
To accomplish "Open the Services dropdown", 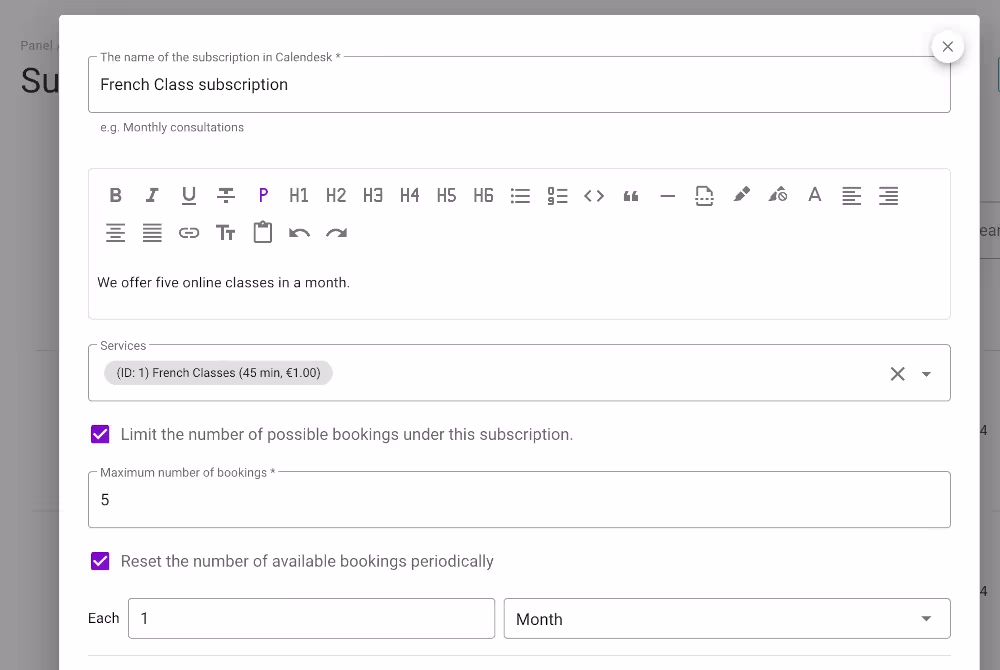I will pyautogui.click(x=925, y=372).
